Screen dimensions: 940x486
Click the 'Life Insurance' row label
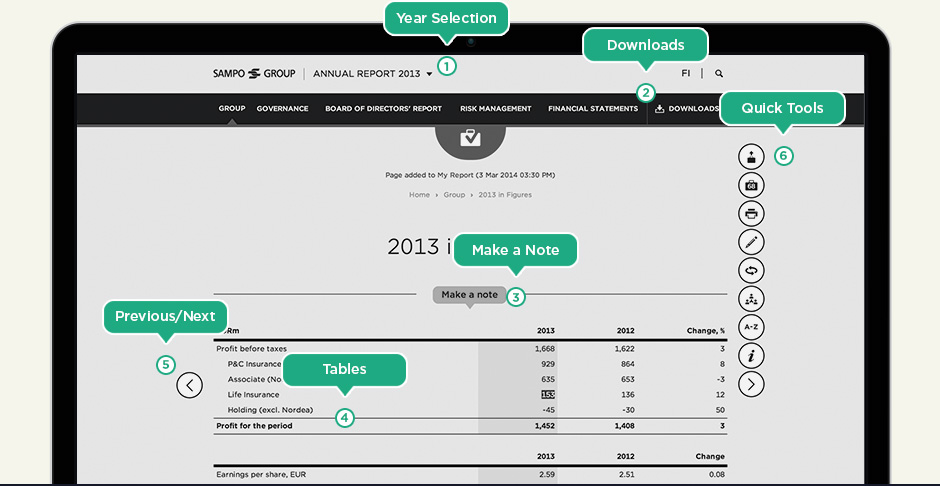click(x=254, y=394)
